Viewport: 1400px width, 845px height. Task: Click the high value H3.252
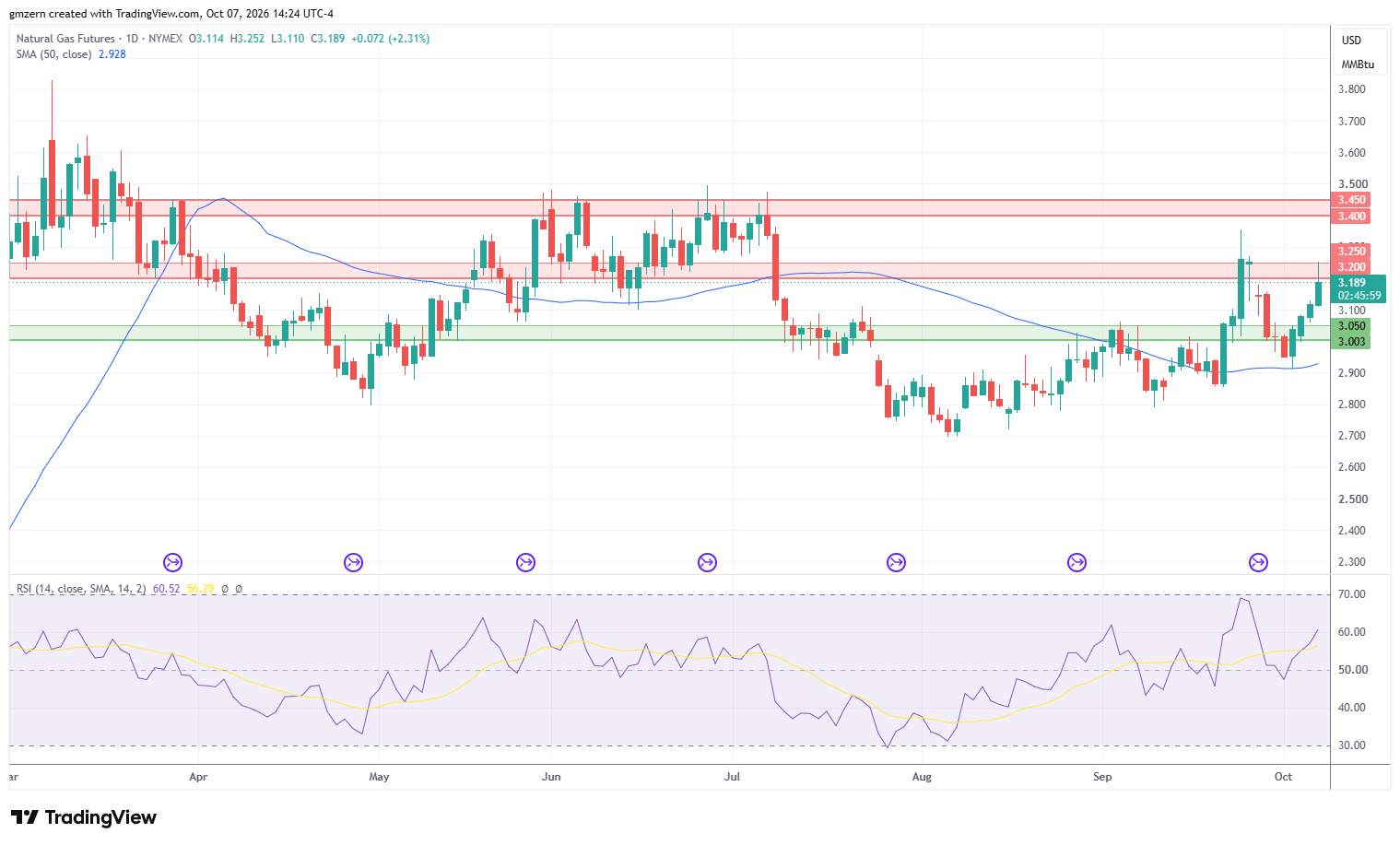tap(247, 39)
